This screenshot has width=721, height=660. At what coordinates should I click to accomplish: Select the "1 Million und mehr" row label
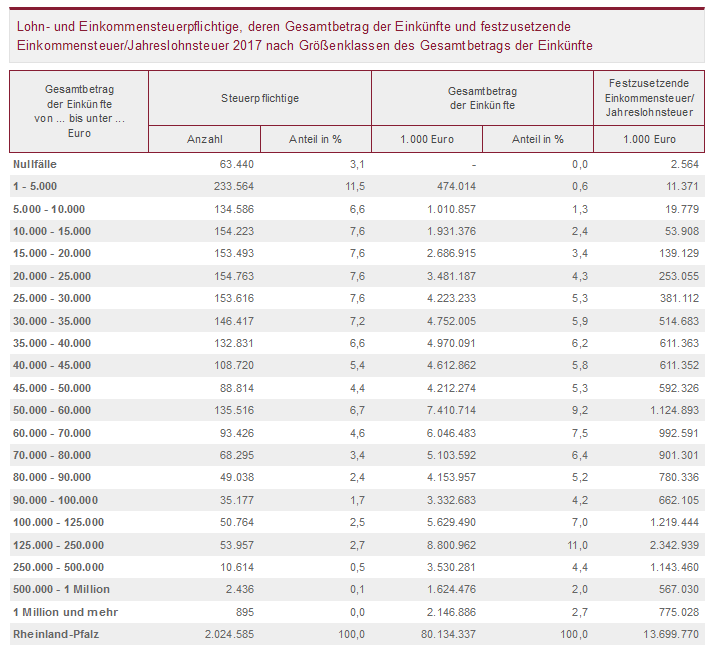tap(57, 611)
